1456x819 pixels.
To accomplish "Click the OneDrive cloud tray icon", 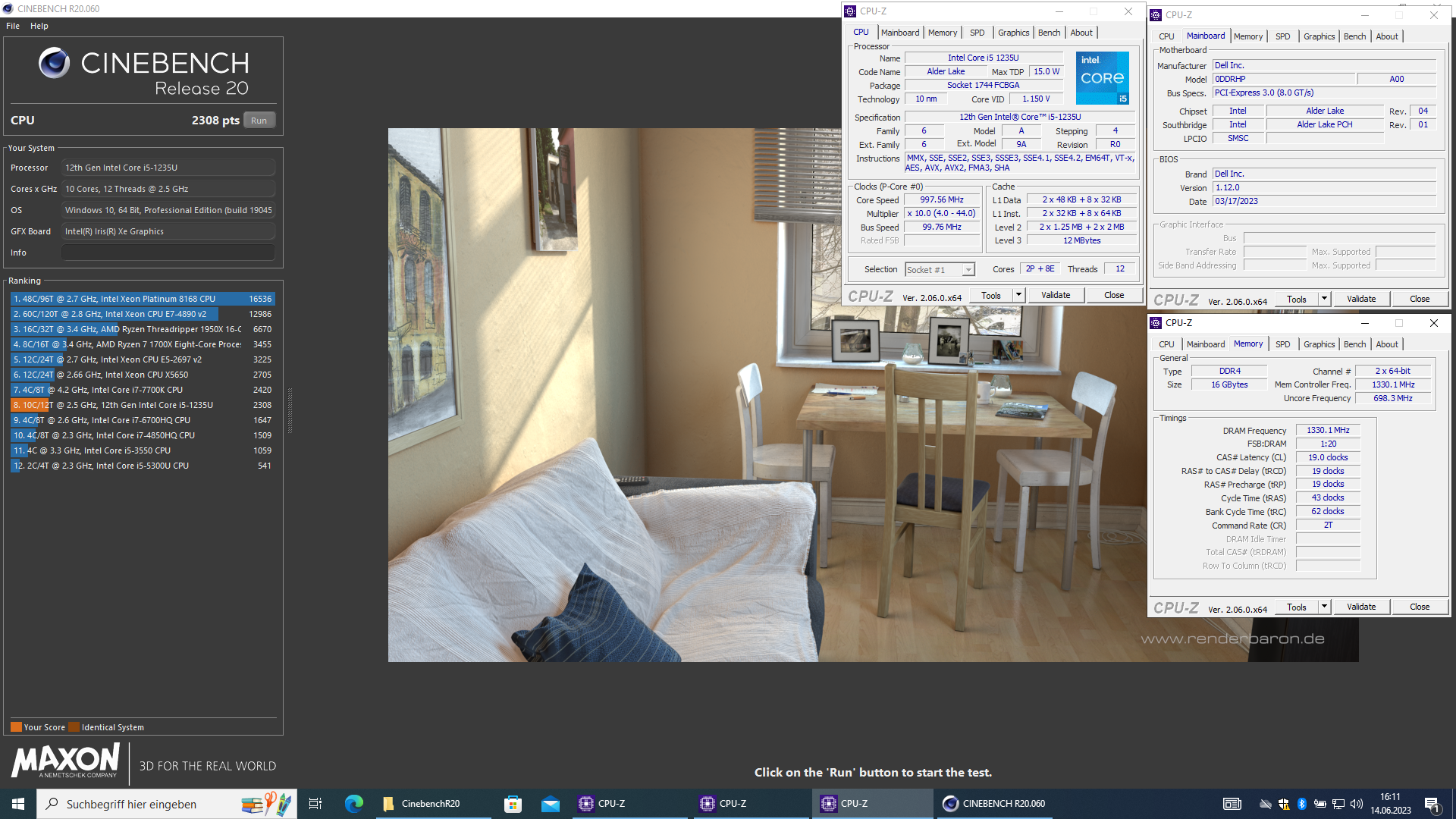I will pyautogui.click(x=1265, y=804).
